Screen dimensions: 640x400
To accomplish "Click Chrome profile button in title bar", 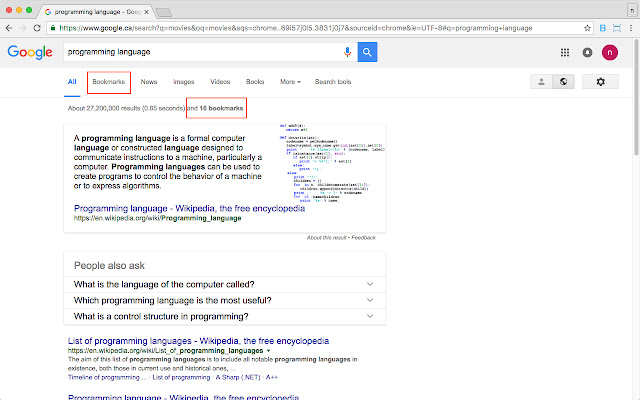I will 632,11.
